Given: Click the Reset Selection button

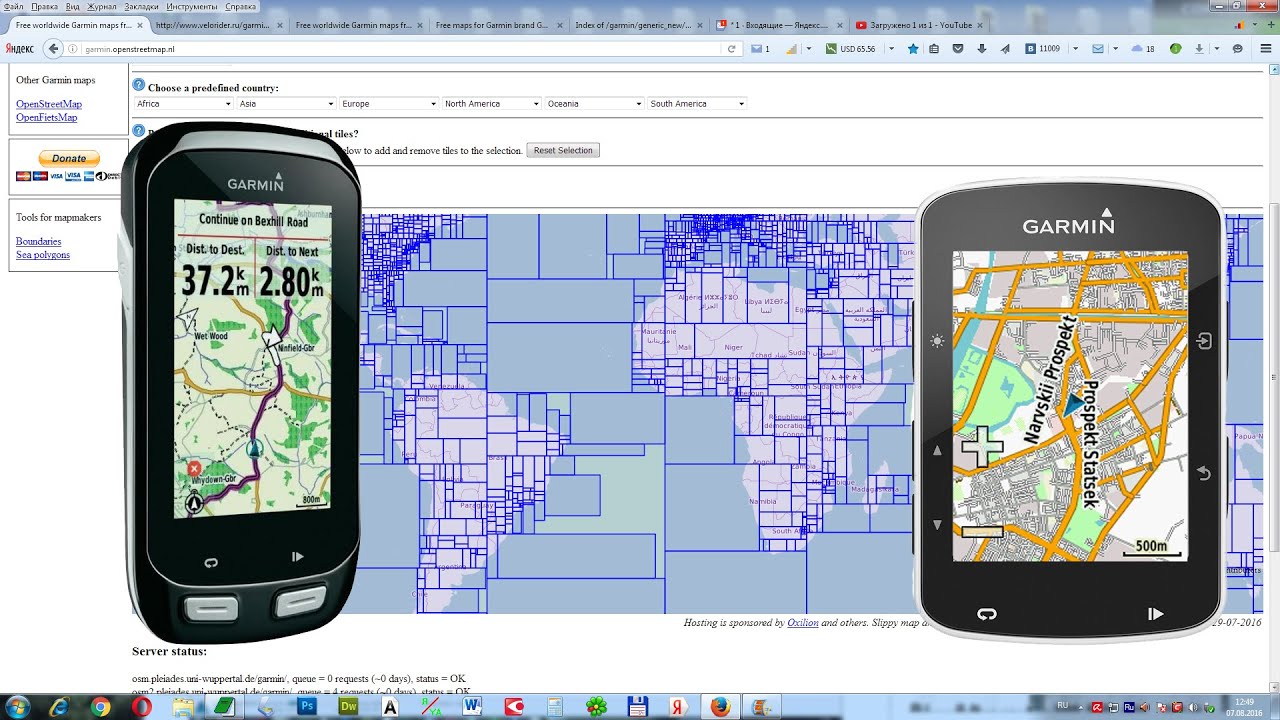Looking at the screenshot, I should click(563, 150).
